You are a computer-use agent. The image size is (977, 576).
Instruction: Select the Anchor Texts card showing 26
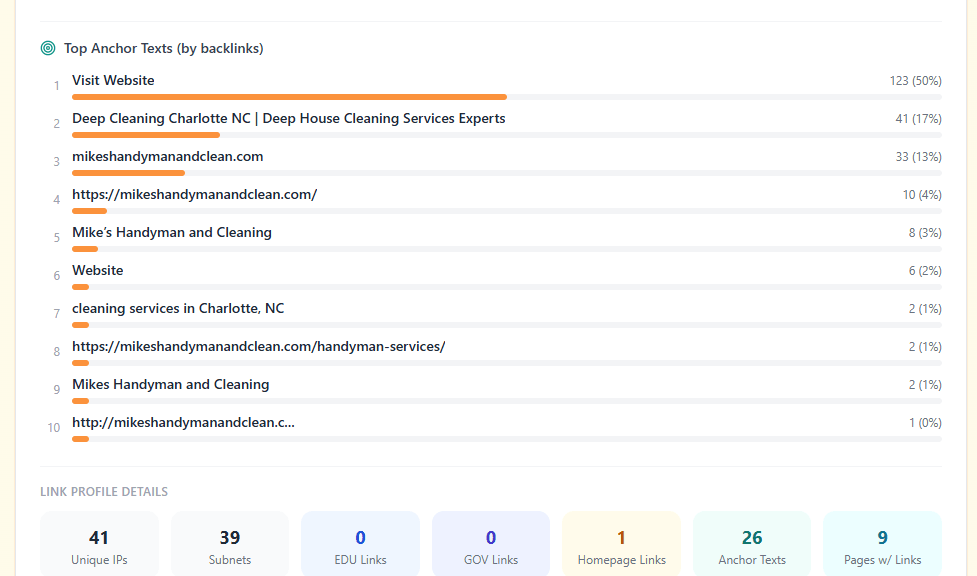[751, 545]
